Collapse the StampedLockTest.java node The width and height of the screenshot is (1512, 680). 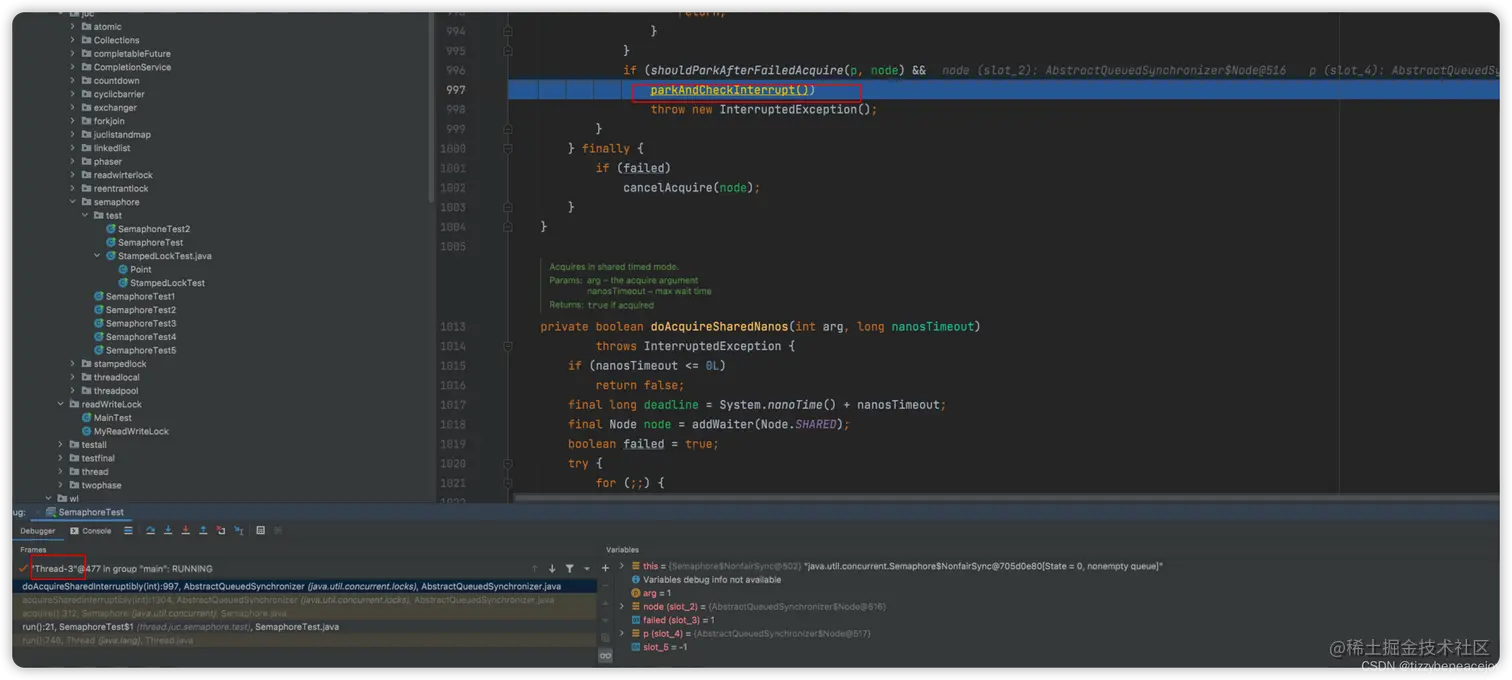coord(97,256)
